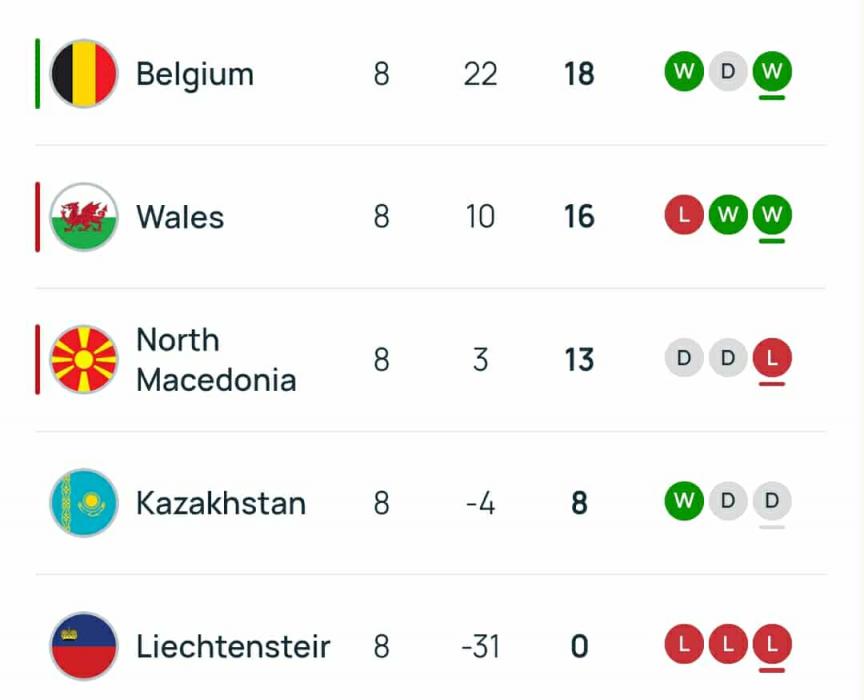
Task: Click Belgium's draw result badge
Action: click(x=728, y=72)
